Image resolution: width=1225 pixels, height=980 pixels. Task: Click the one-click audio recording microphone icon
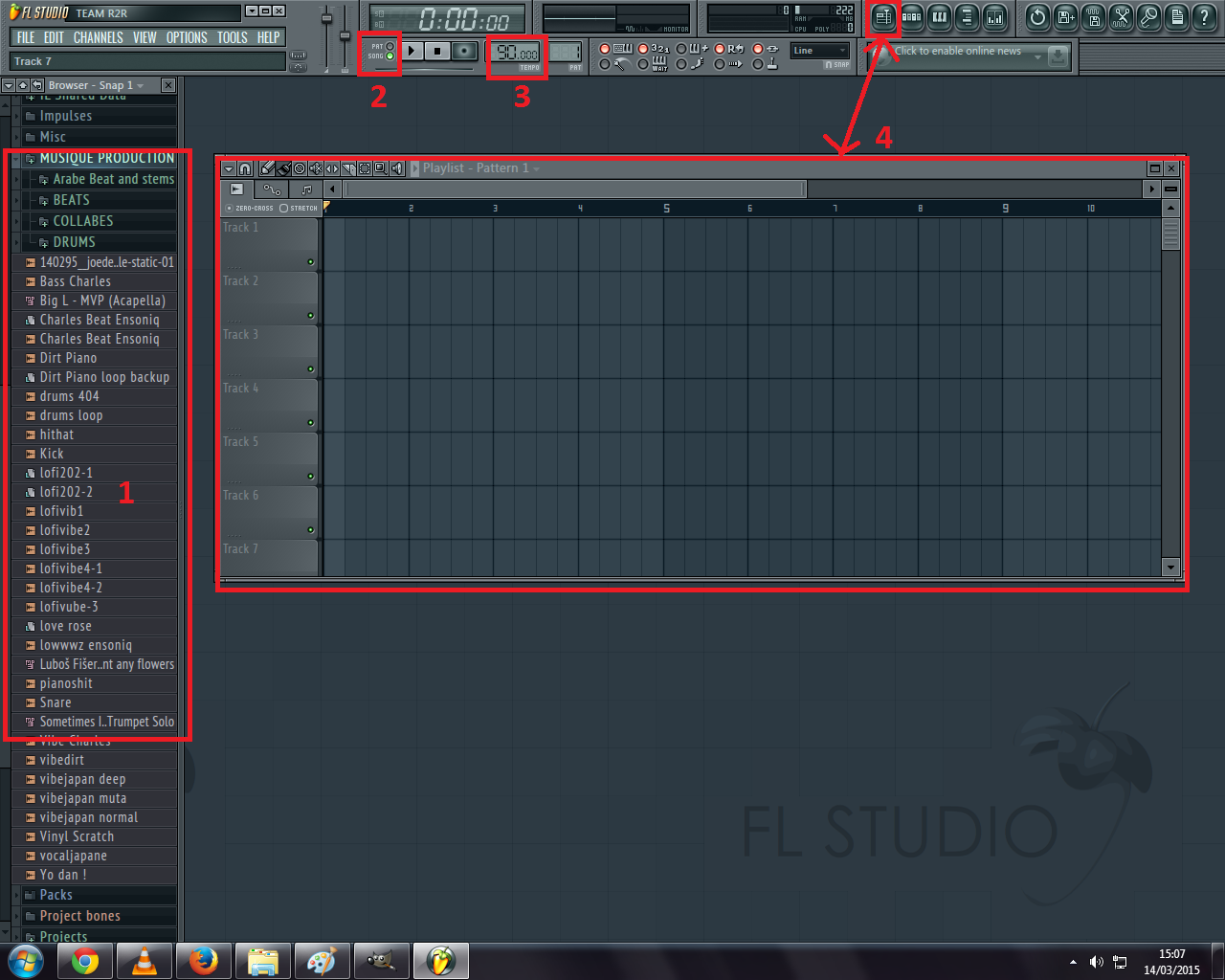coord(1148,16)
